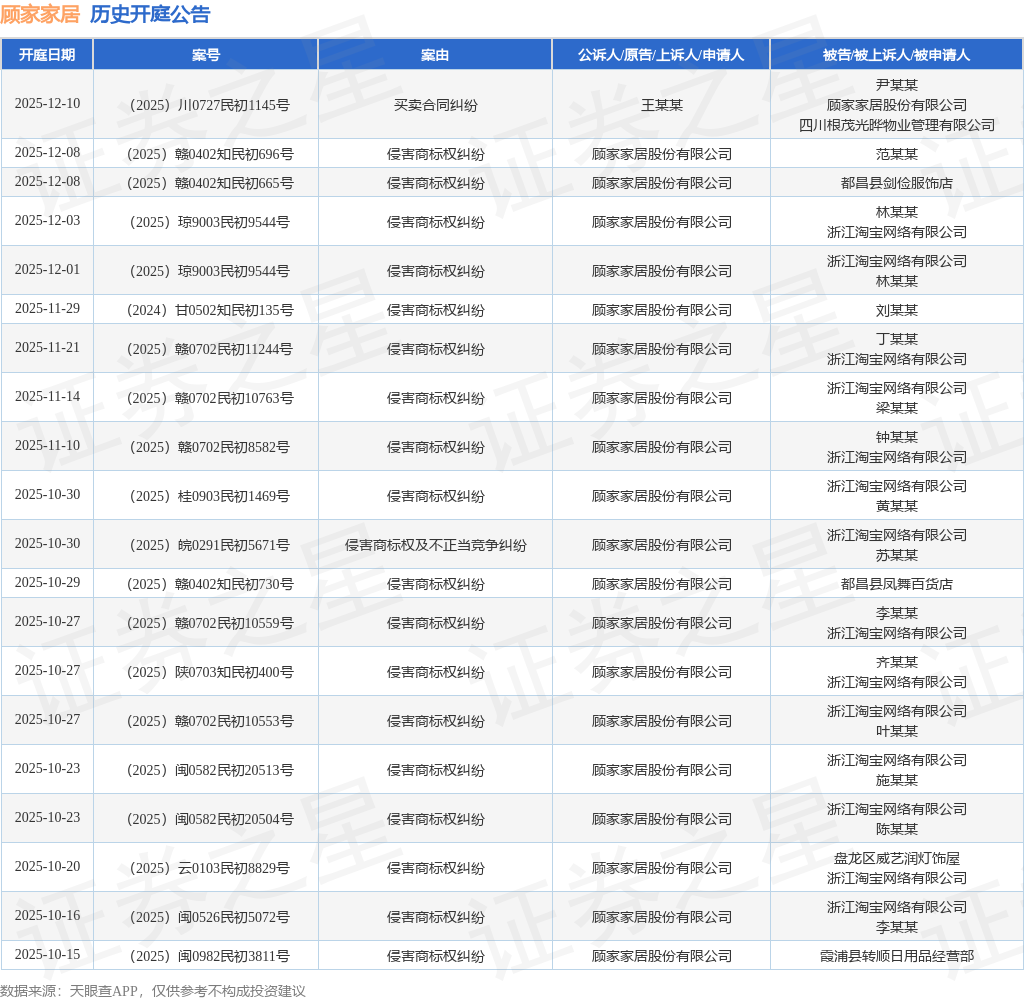
Task: Click the 顾家家居 title text
Action: click(40, 14)
